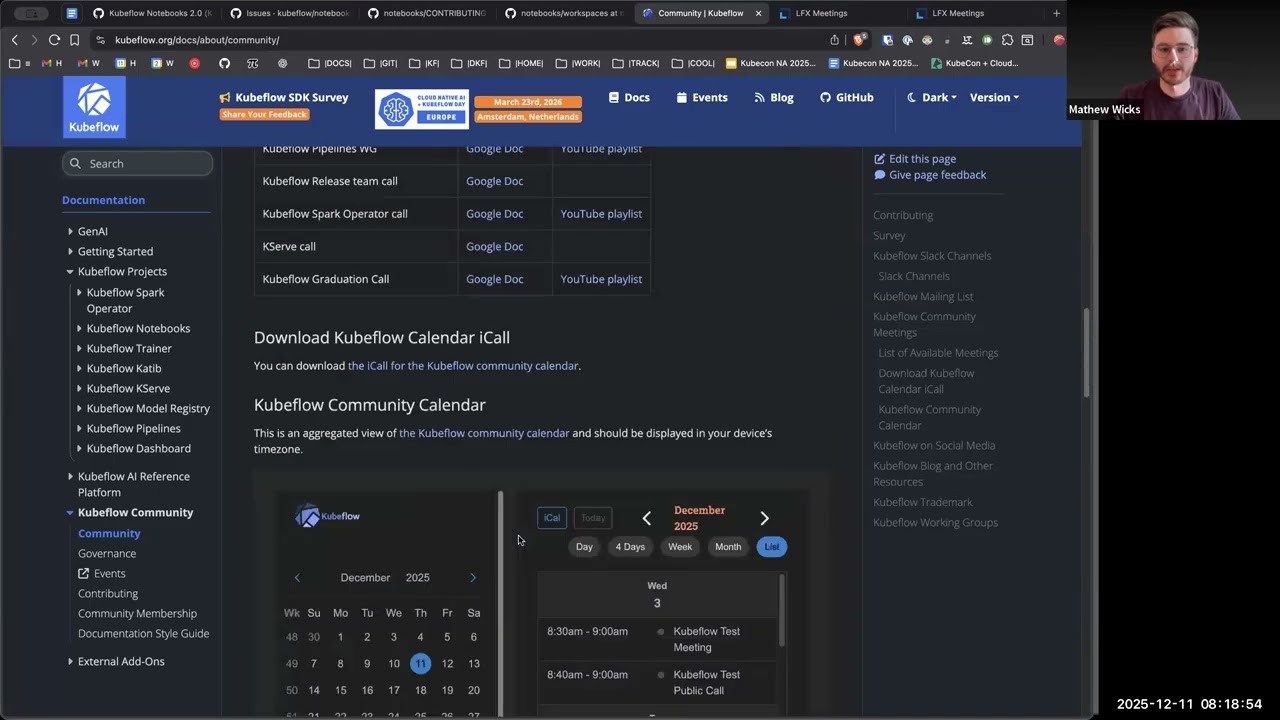Open the iCall for Kubeflow community calendar link

[x=463, y=366]
